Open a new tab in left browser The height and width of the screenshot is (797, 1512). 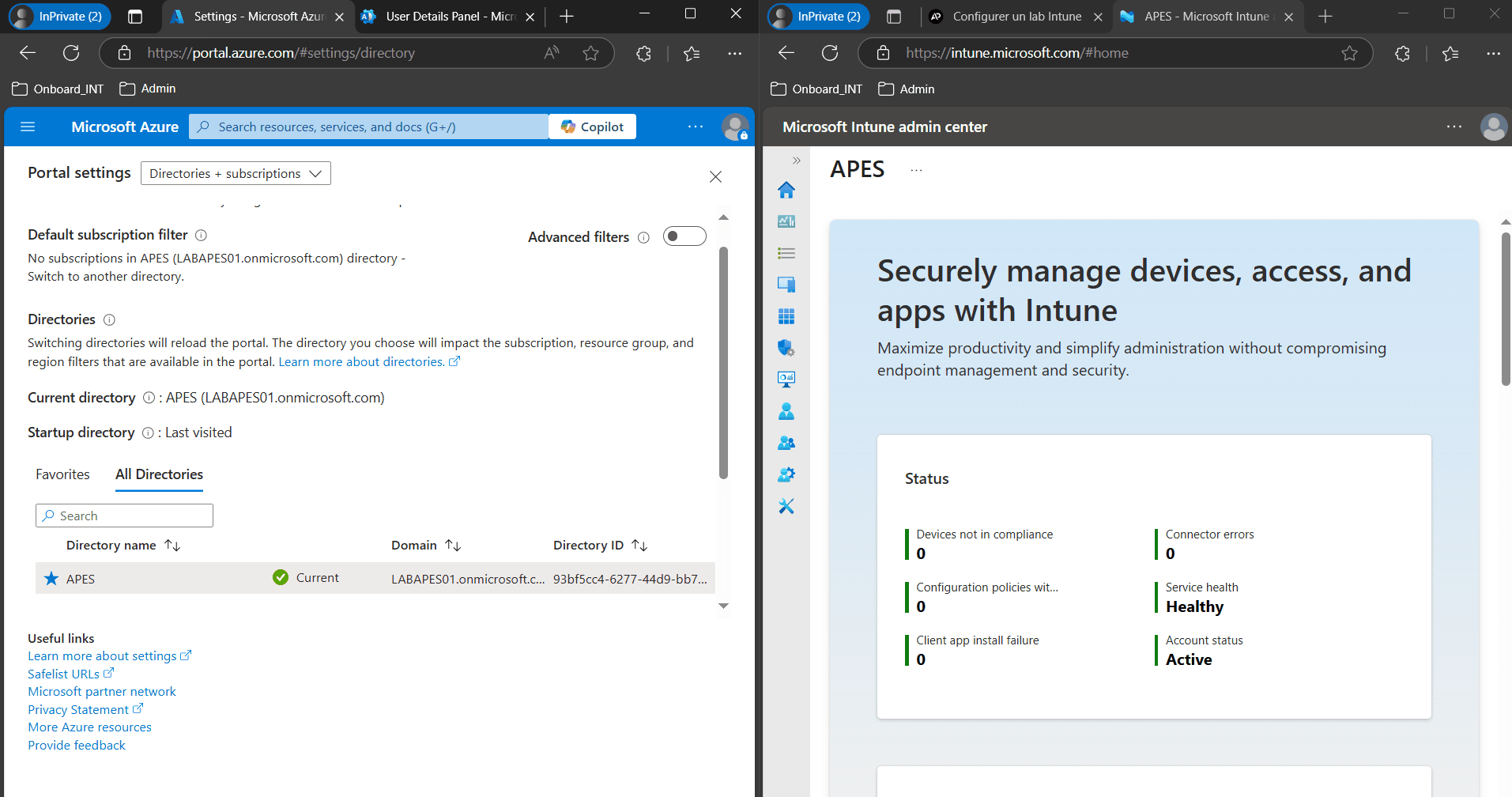tap(566, 17)
